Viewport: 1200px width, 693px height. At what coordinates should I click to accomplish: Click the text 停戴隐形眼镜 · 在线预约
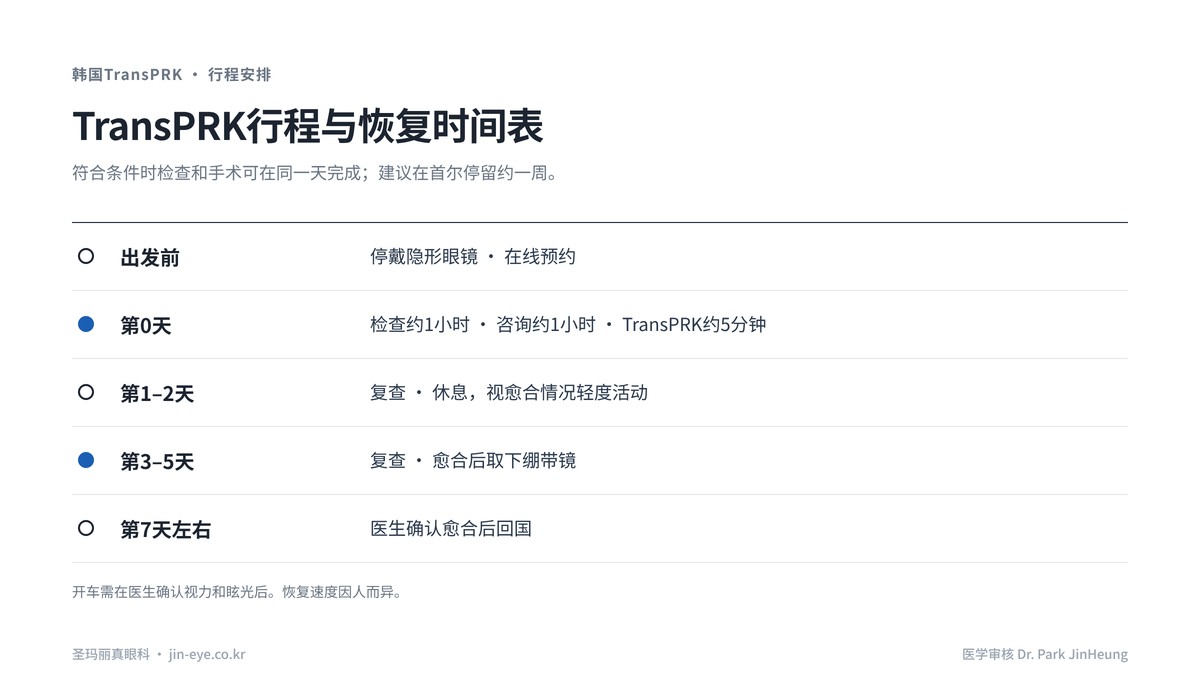tap(473, 257)
